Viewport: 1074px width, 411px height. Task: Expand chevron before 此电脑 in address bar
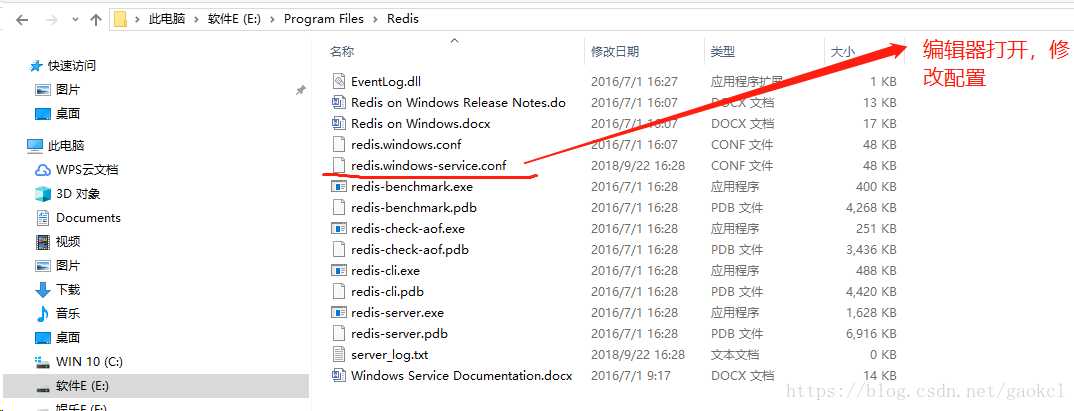pyautogui.click(x=137, y=19)
